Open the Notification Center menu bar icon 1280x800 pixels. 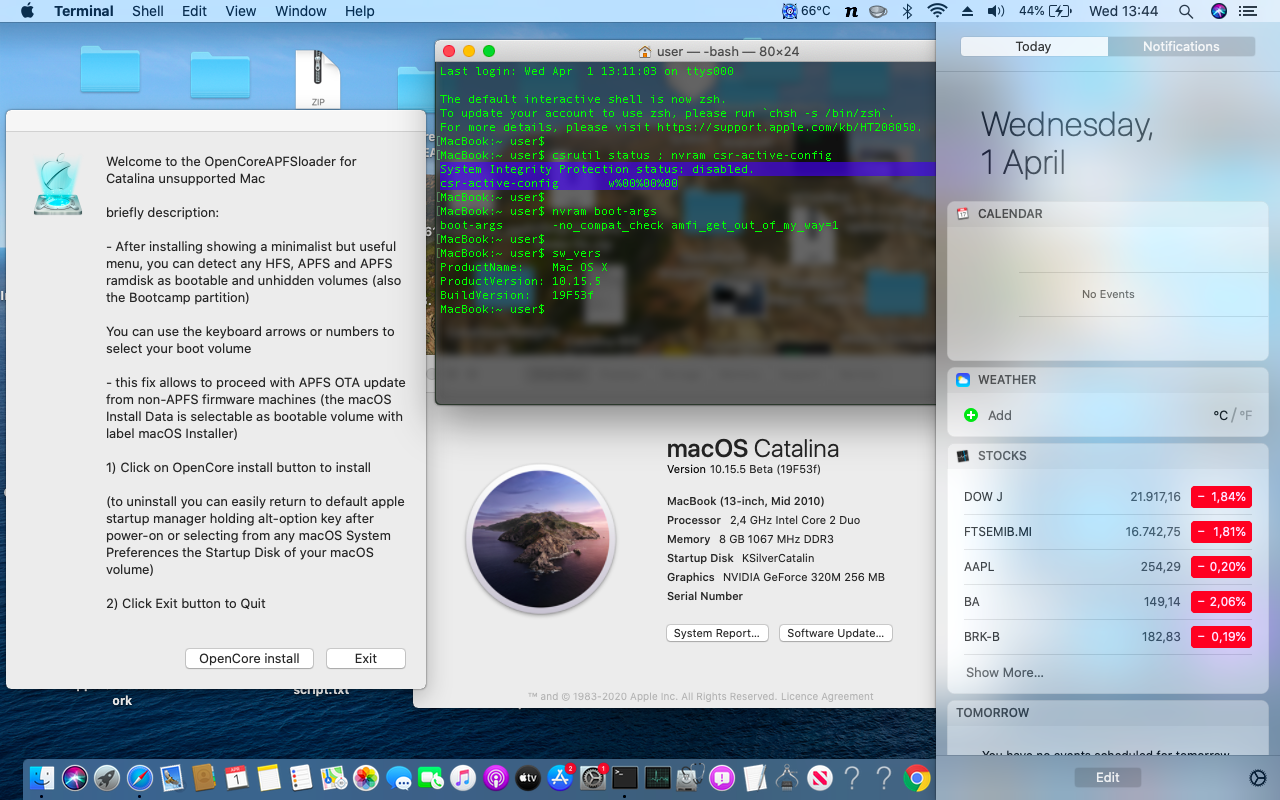[1250, 11]
